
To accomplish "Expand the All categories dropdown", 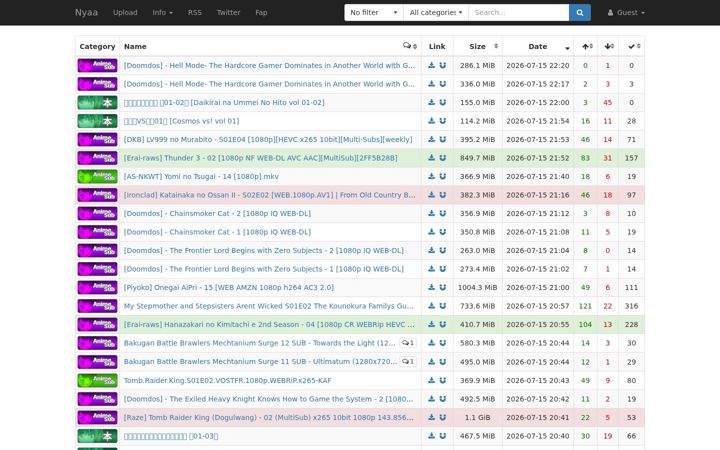I will pos(436,12).
